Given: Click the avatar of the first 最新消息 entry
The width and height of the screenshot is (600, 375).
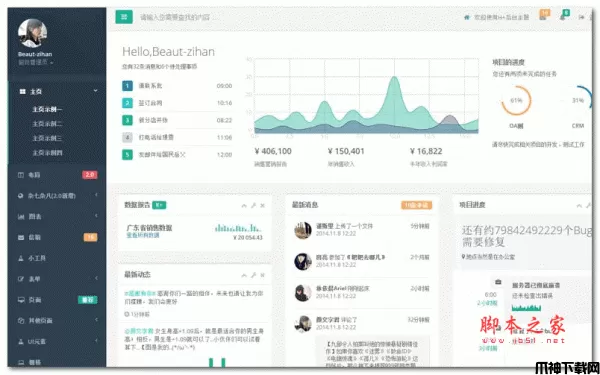Looking at the screenshot, I should point(303,230).
